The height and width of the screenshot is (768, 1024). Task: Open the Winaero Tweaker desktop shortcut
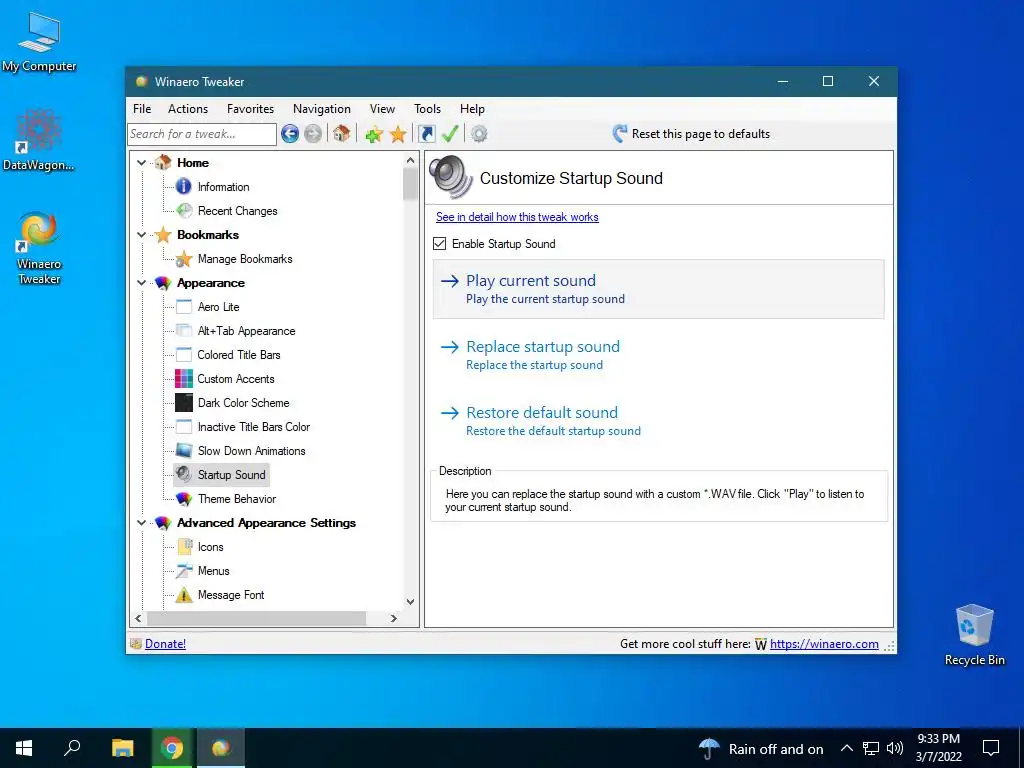pyautogui.click(x=39, y=248)
